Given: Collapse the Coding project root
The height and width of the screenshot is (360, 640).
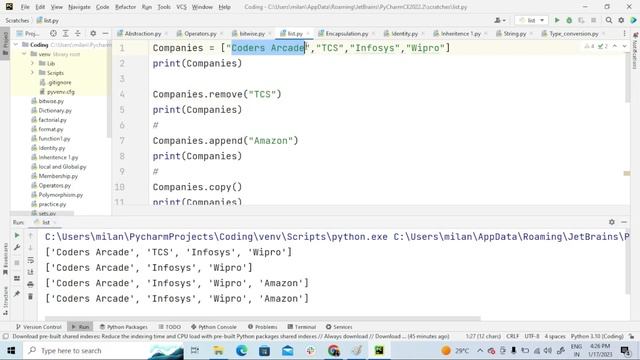Looking at the screenshot, I should (x=16, y=44).
